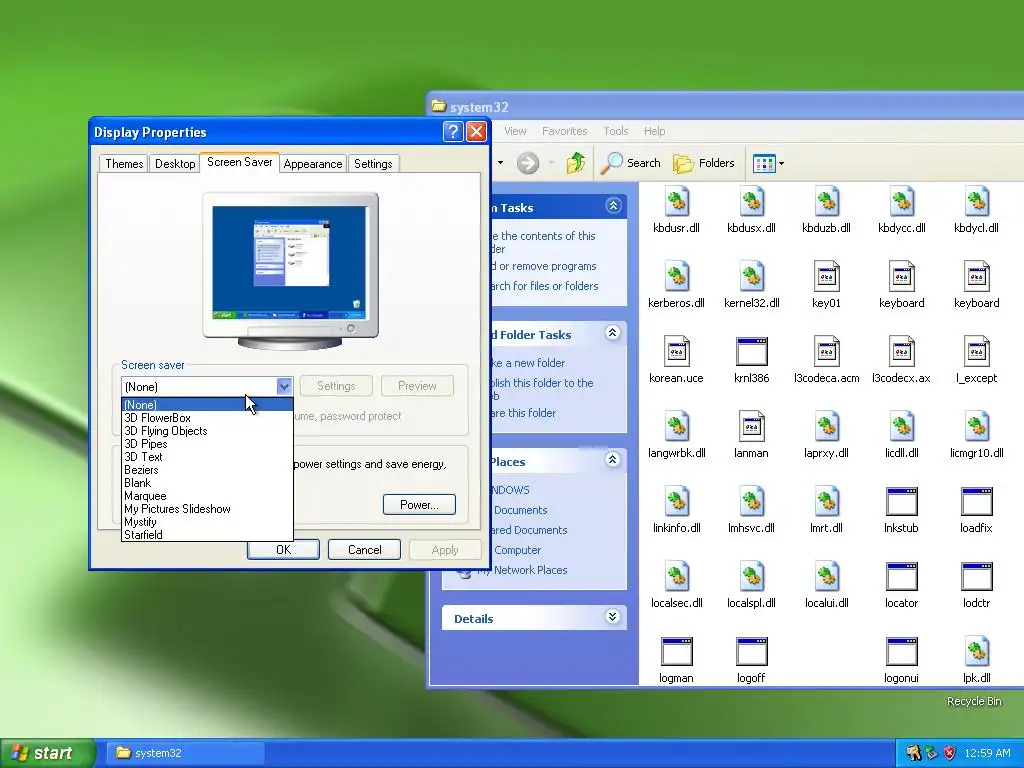Viewport: 1024px width, 768px height.
Task: Open the Search toolbar button
Action: 631,163
